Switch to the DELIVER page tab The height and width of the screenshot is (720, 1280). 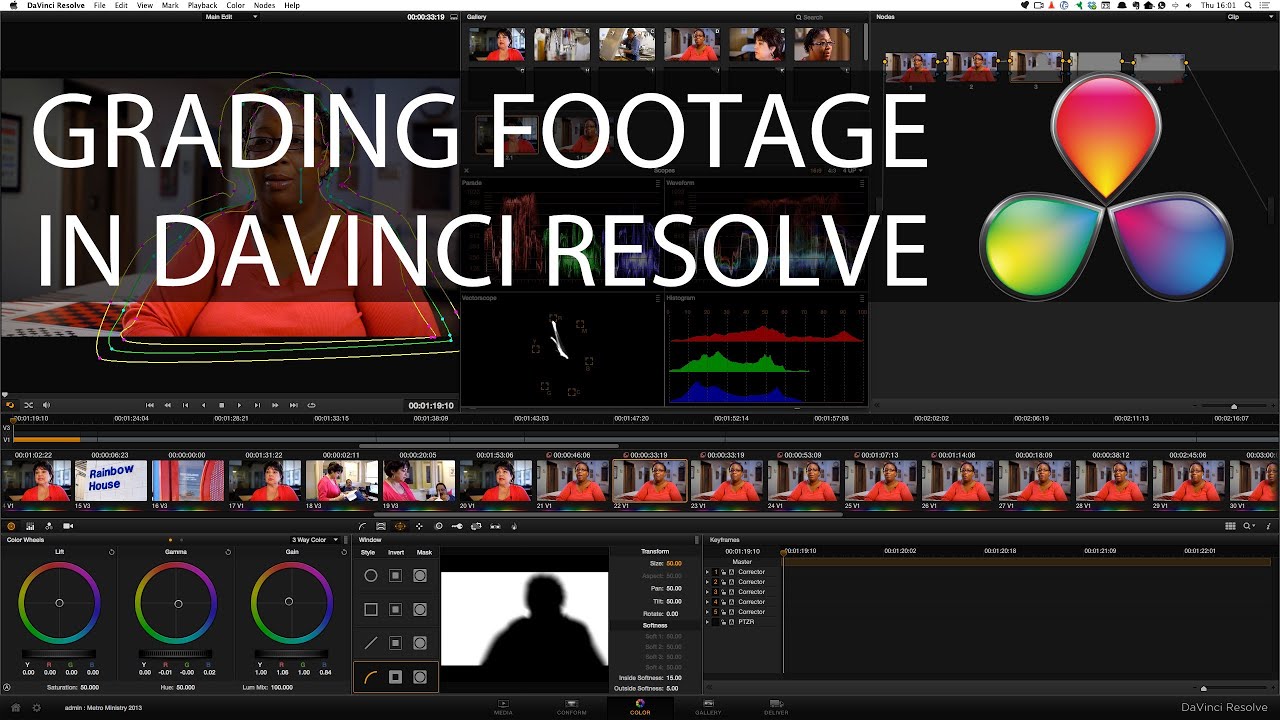pyautogui.click(x=776, y=707)
